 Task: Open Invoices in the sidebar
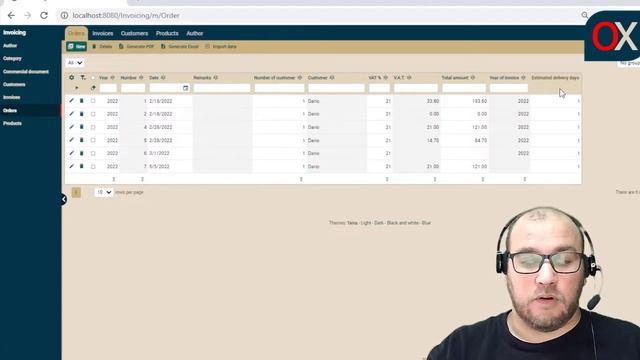[x=11, y=97]
